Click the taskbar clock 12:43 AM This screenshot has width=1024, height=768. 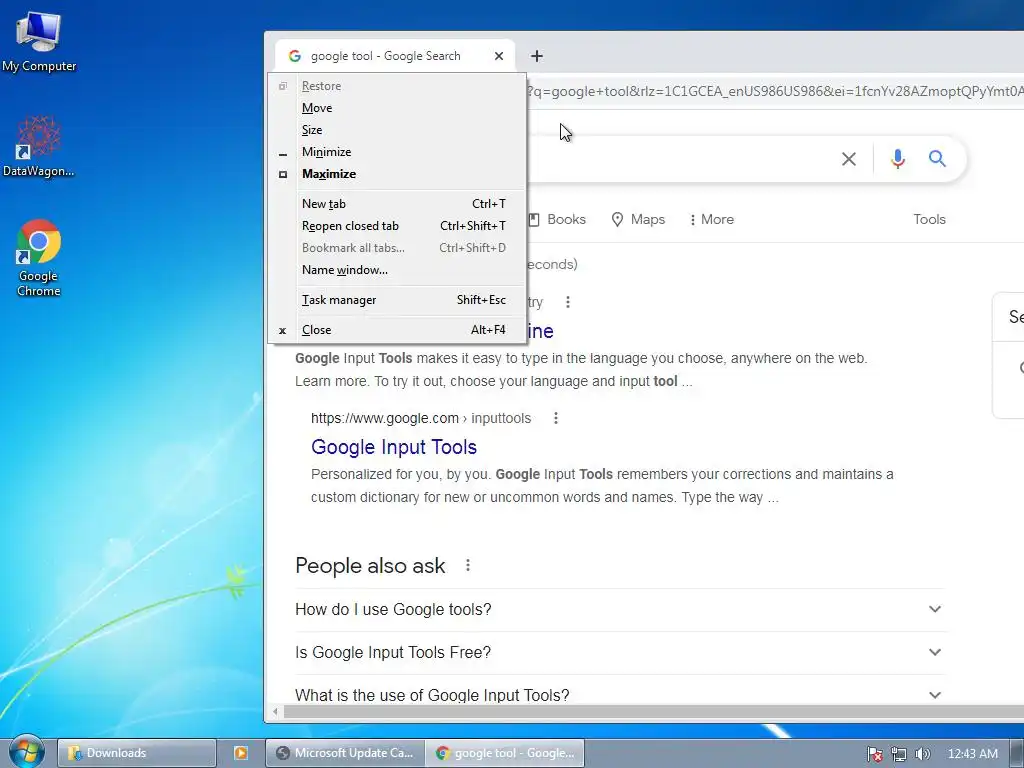972,754
